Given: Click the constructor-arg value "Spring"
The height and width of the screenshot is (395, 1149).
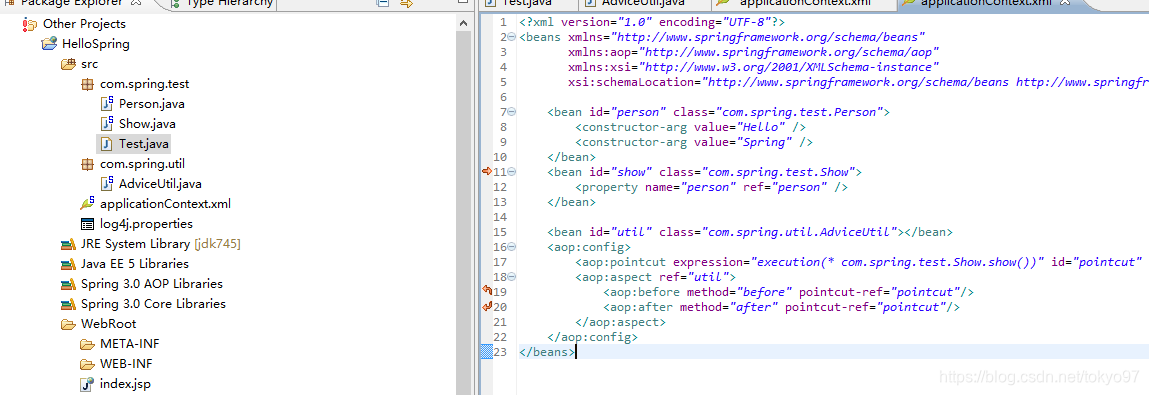Looking at the screenshot, I should [766, 142].
